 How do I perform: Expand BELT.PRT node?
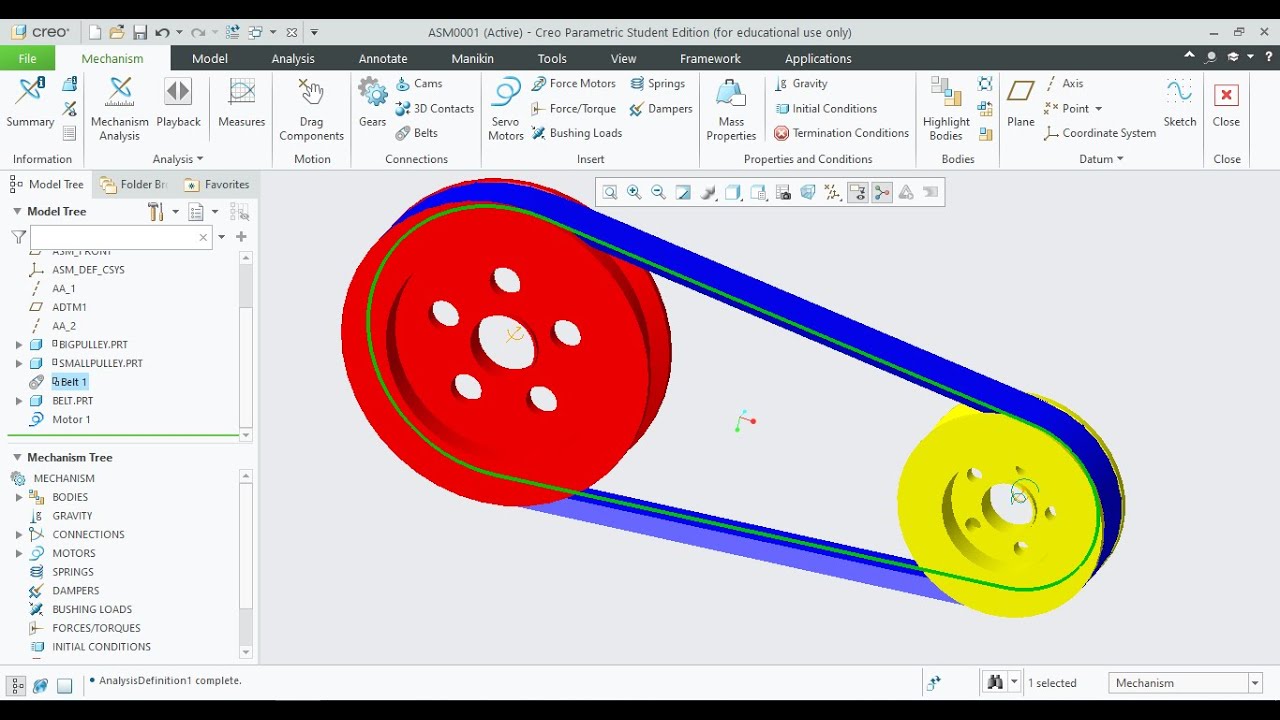click(x=19, y=401)
